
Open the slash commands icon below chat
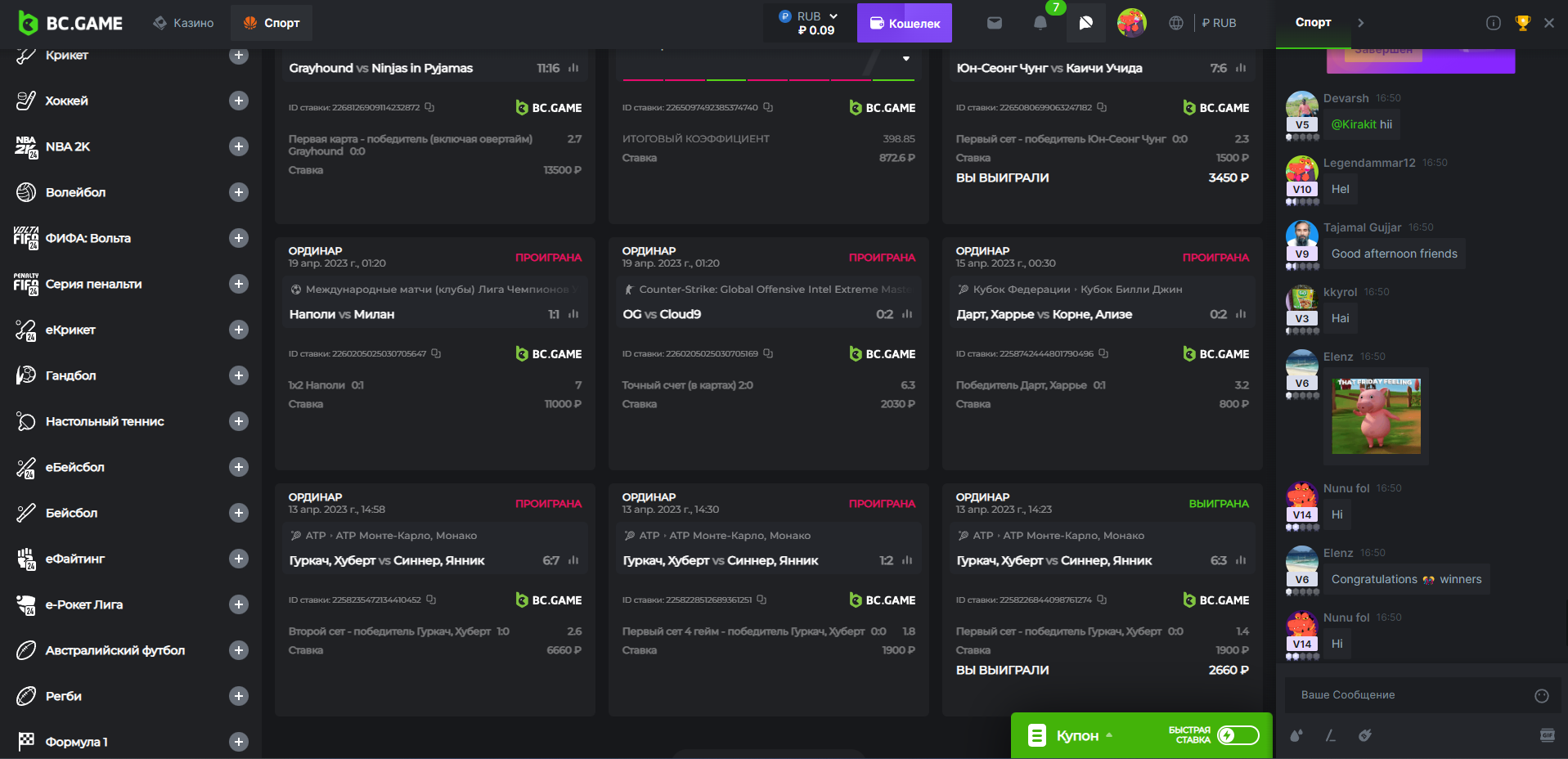[1331, 735]
